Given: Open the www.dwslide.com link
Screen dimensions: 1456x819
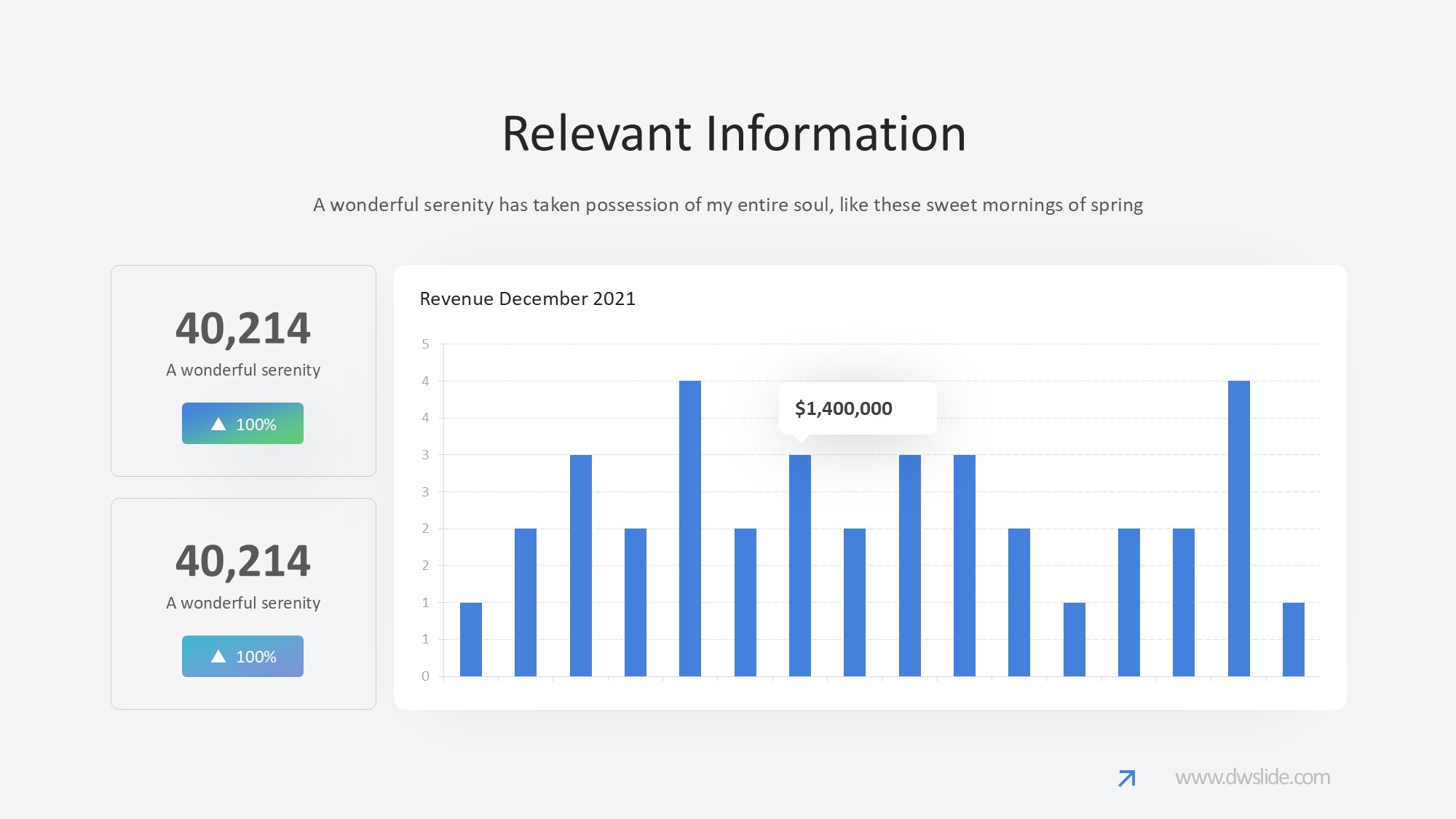Looking at the screenshot, I should [1252, 778].
